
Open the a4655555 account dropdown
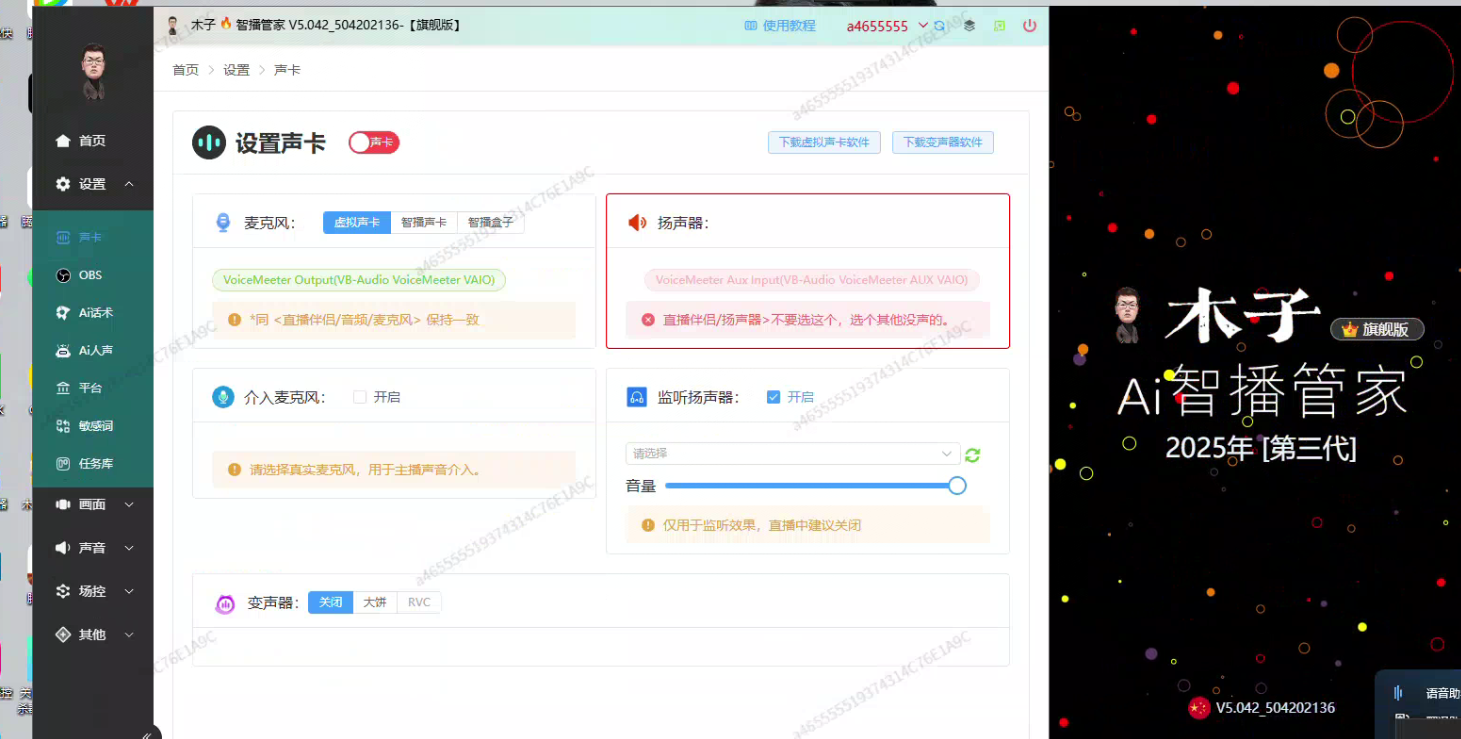click(x=887, y=26)
